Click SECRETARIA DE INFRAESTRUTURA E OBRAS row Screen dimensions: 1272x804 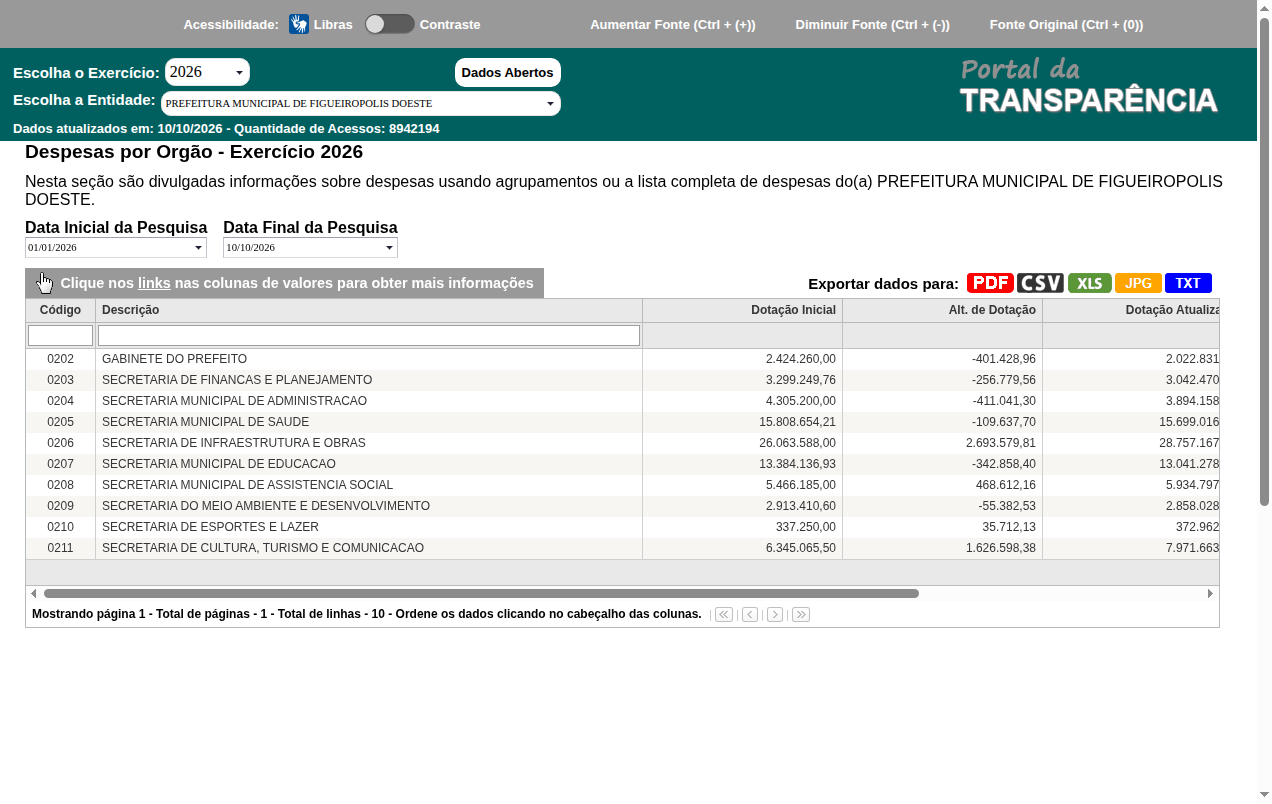622,443
